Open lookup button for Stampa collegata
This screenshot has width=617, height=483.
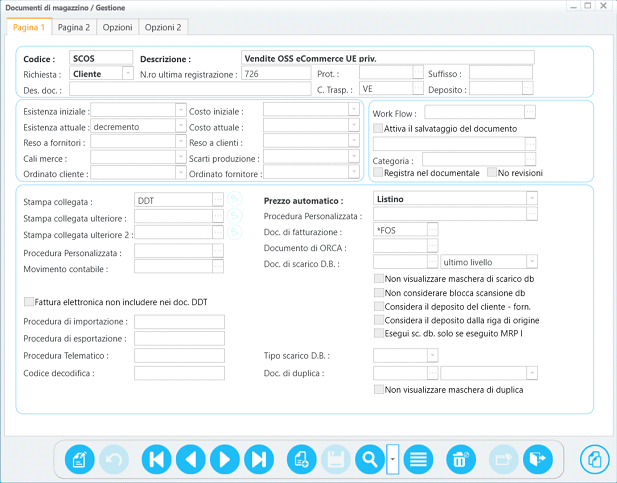coord(218,200)
